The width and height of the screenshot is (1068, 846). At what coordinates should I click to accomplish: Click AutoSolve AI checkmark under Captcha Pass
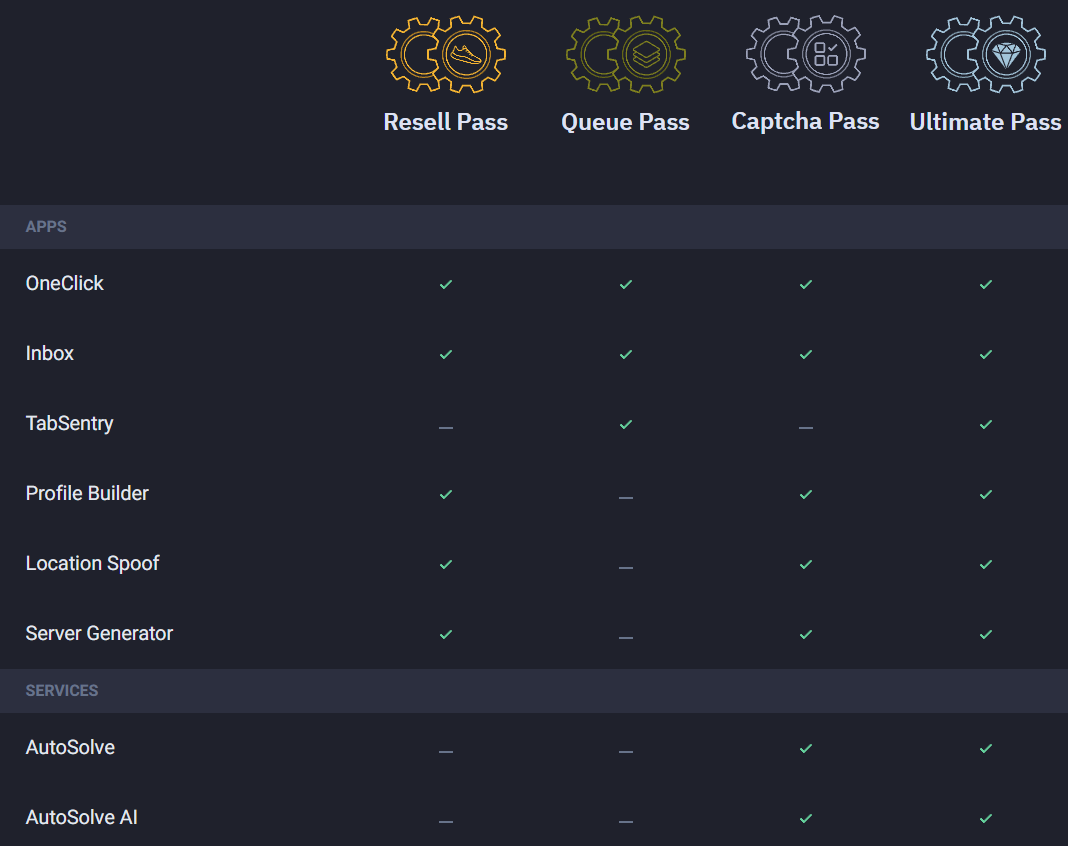806,819
